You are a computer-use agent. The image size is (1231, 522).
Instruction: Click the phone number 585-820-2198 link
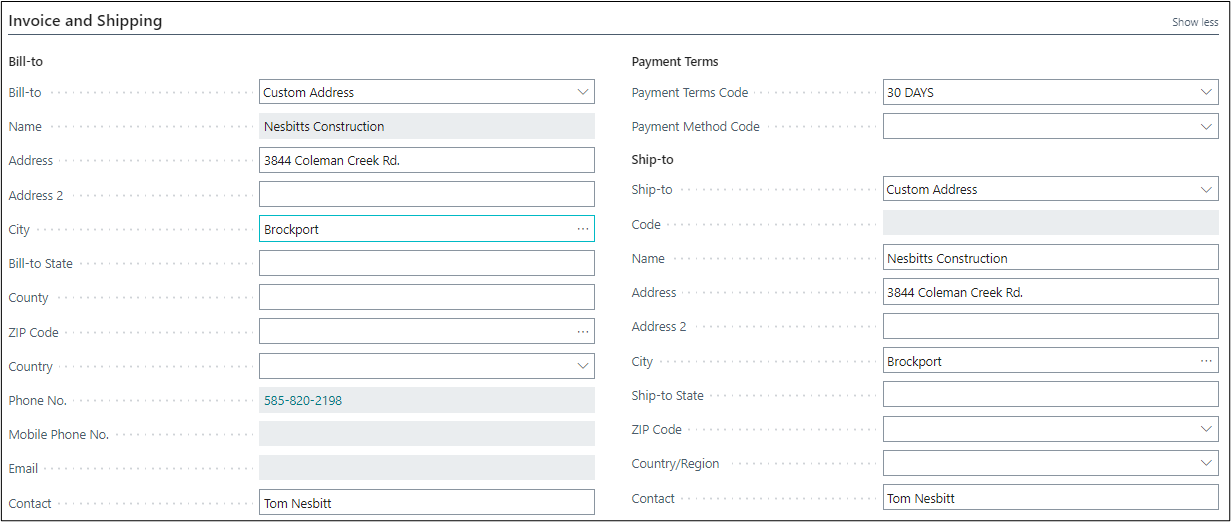point(303,400)
